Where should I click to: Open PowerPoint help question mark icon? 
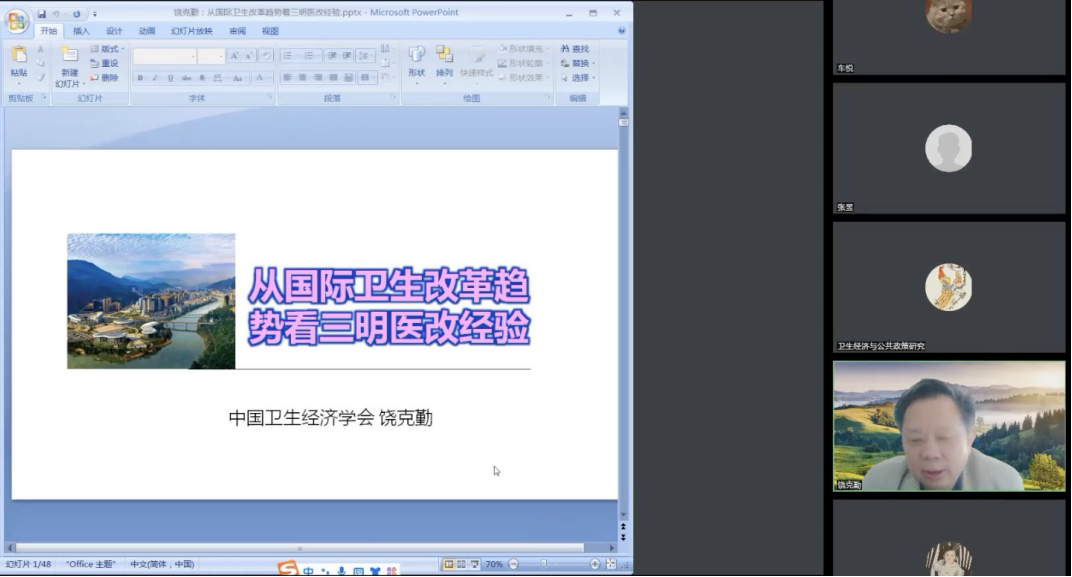coord(621,31)
